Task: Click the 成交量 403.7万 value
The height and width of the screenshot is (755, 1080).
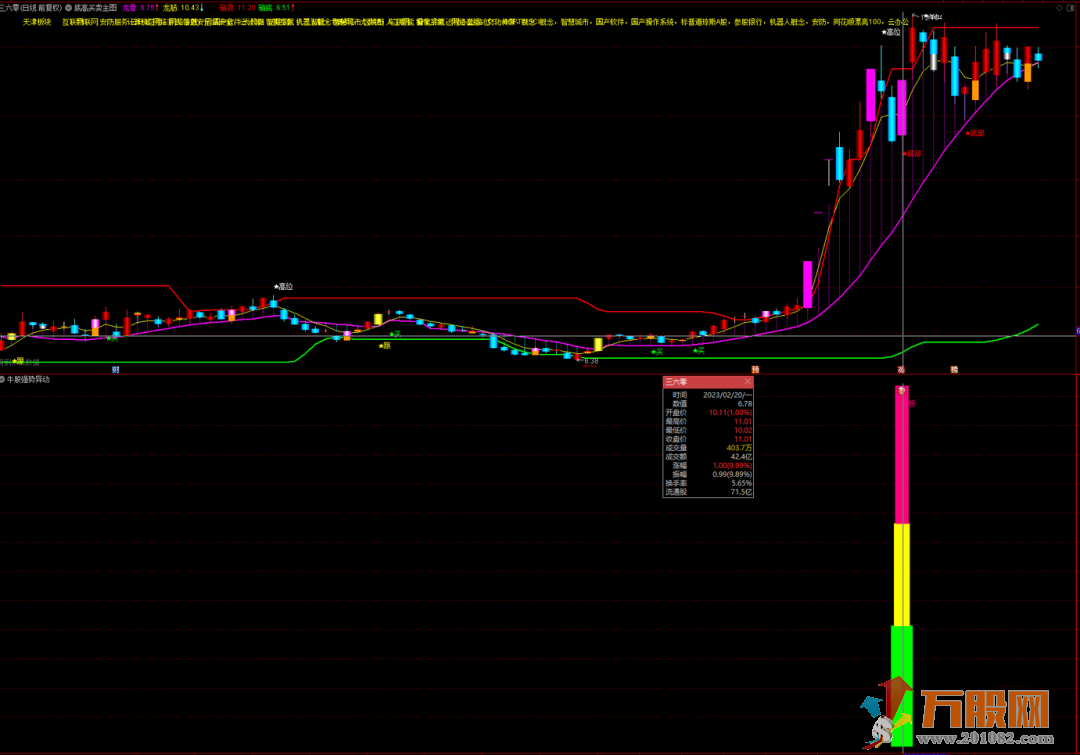Action: tap(739, 448)
